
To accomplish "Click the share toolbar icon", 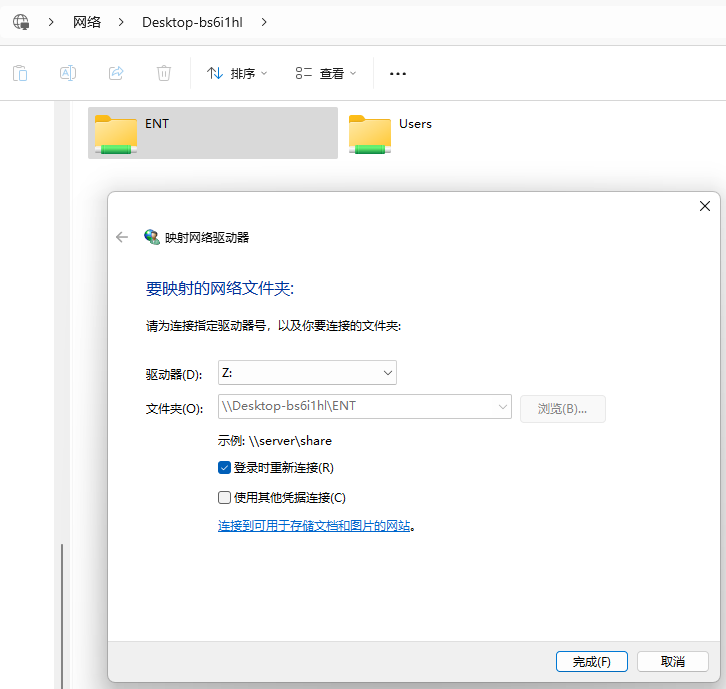I will [x=116, y=73].
